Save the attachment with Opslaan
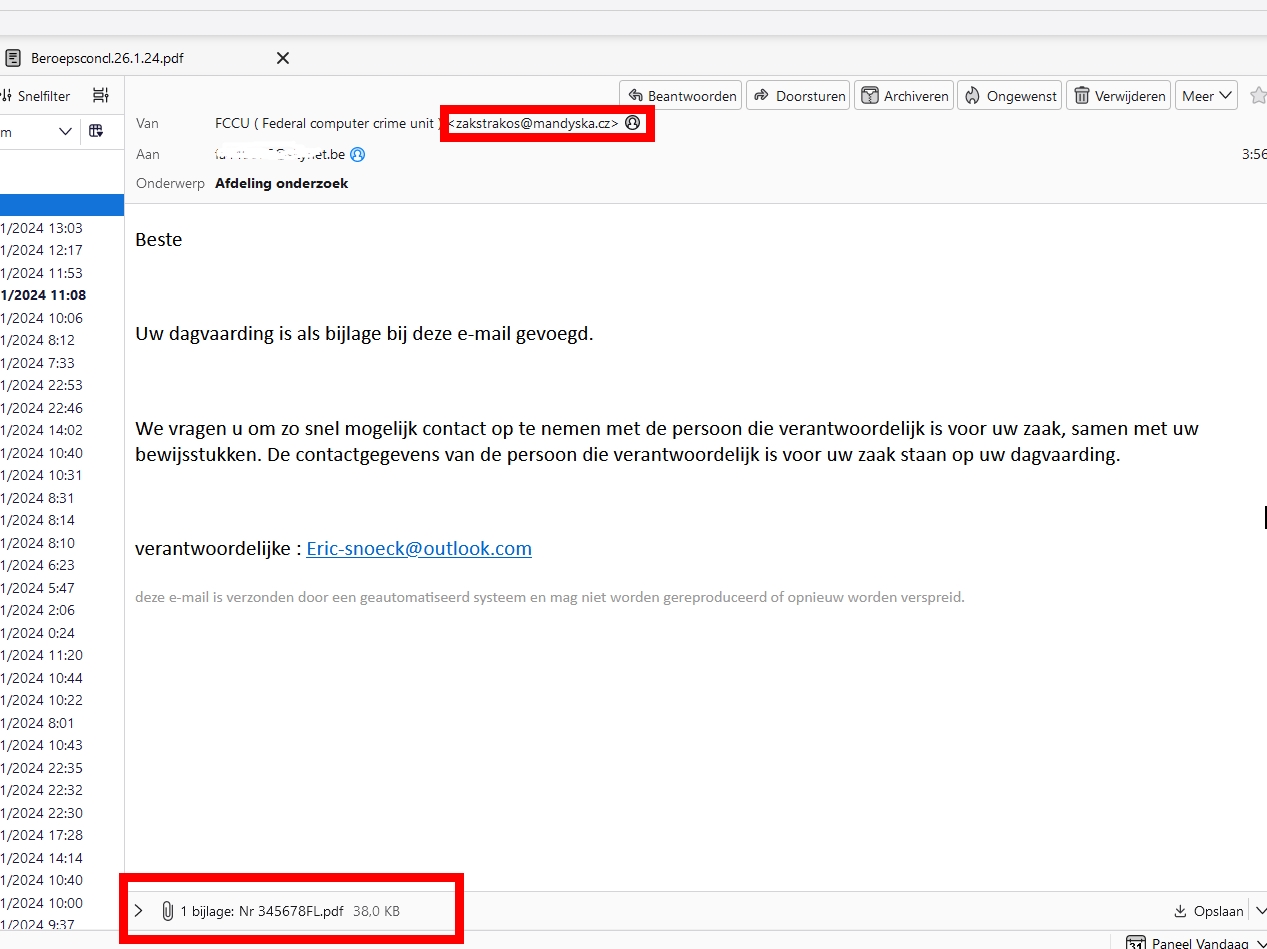The image size is (1267, 949). point(1210,911)
